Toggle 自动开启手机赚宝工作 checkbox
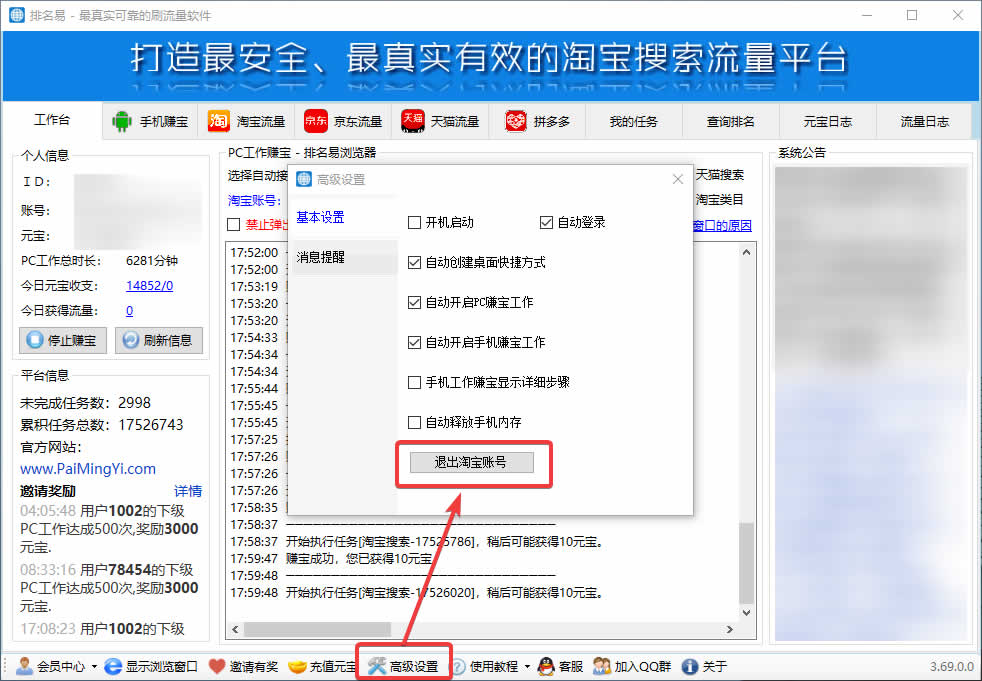Viewport: 982px width, 681px height. 414,342
